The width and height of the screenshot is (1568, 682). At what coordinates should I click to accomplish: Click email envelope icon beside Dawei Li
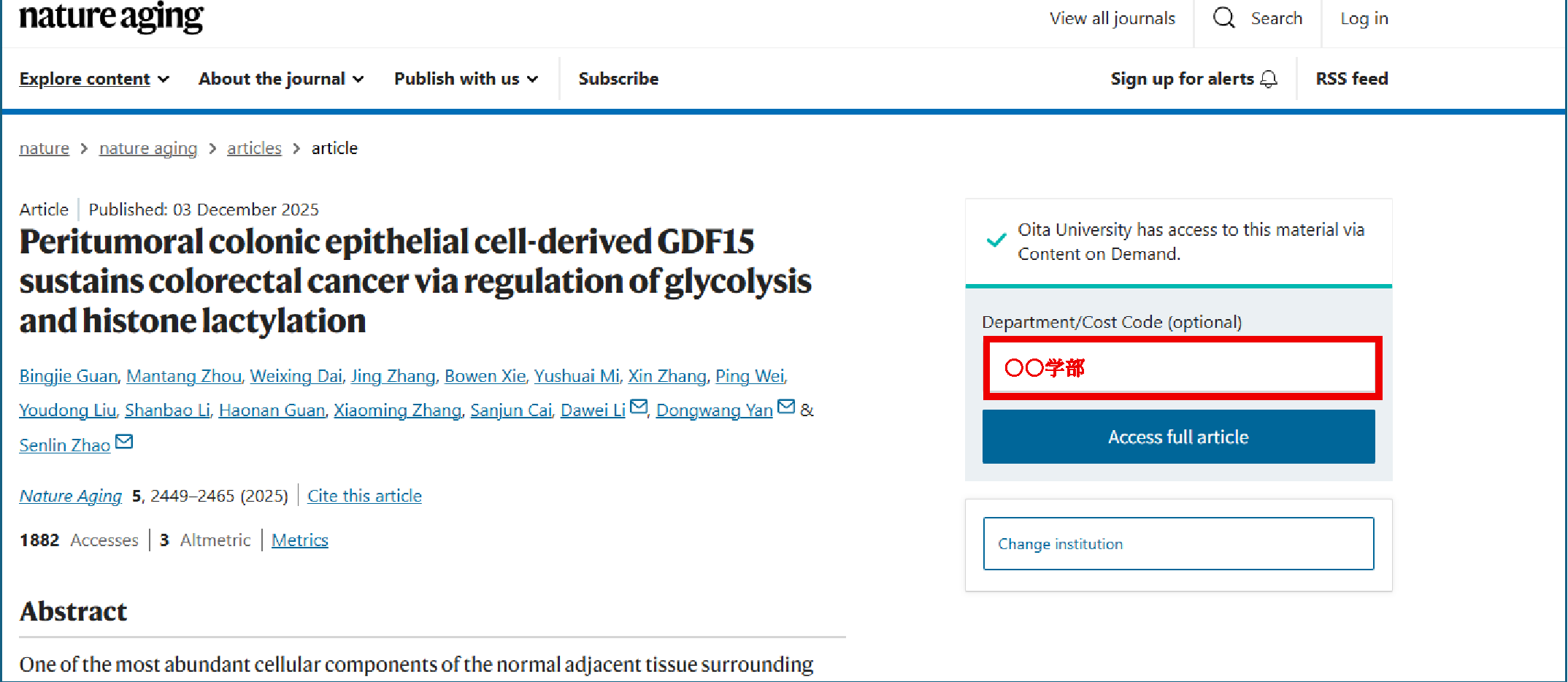pyautogui.click(x=639, y=407)
